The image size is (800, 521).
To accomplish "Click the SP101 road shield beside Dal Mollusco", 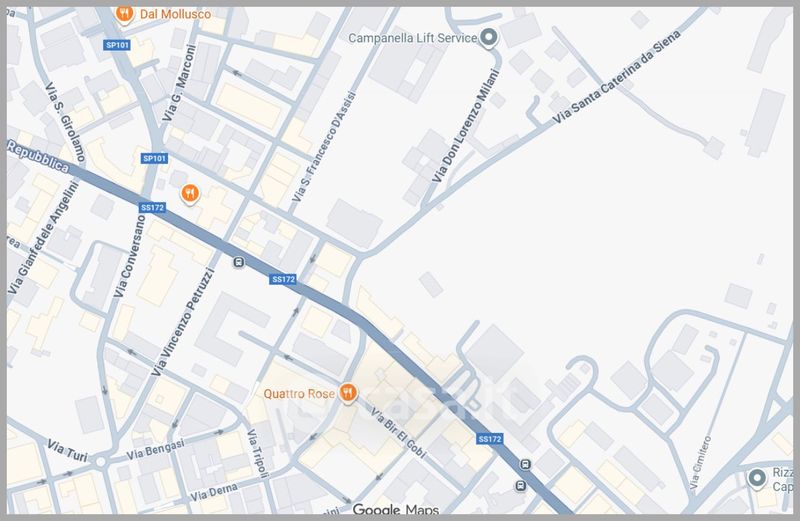I will pyautogui.click(x=118, y=45).
